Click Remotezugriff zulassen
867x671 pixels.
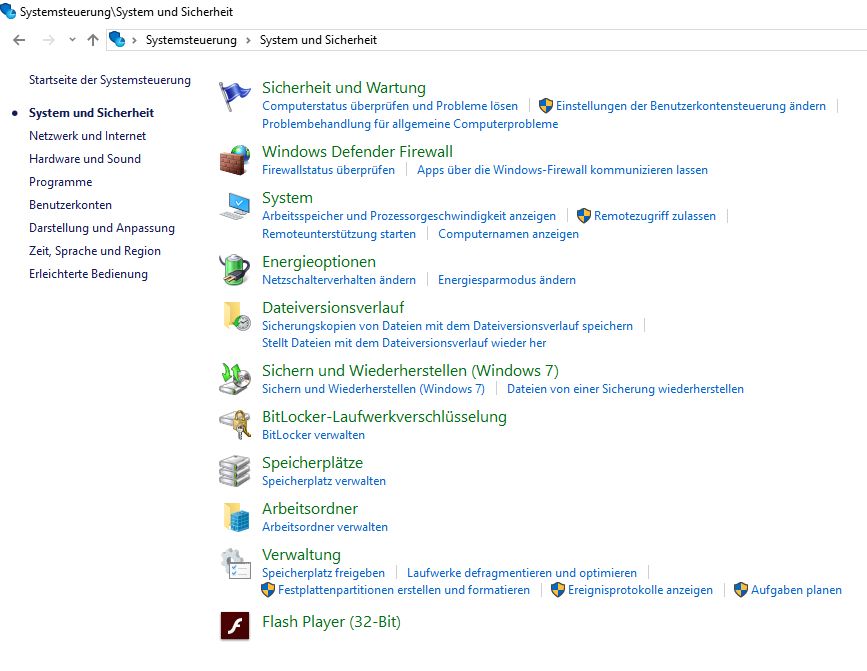click(655, 216)
